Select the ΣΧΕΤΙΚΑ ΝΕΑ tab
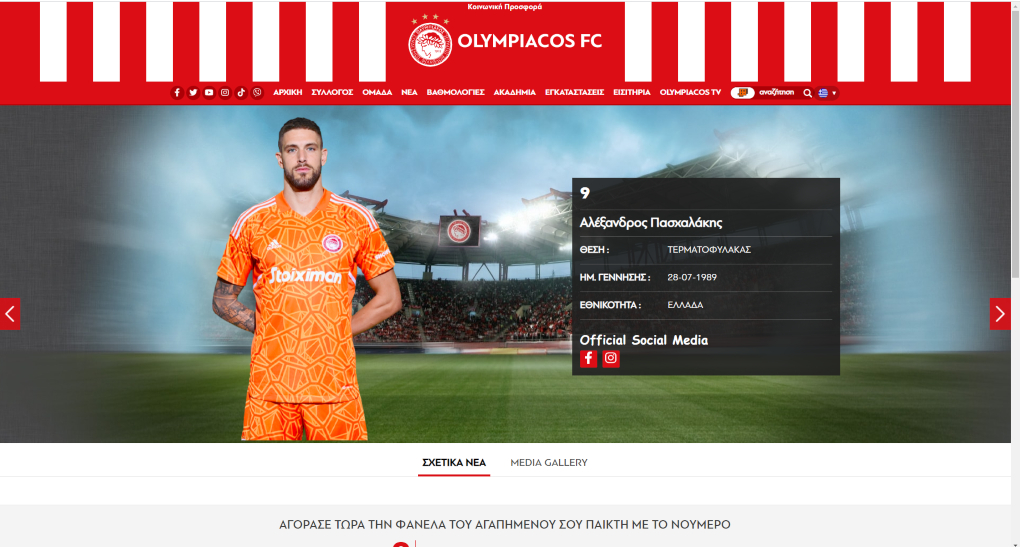1020x547 pixels. [454, 462]
